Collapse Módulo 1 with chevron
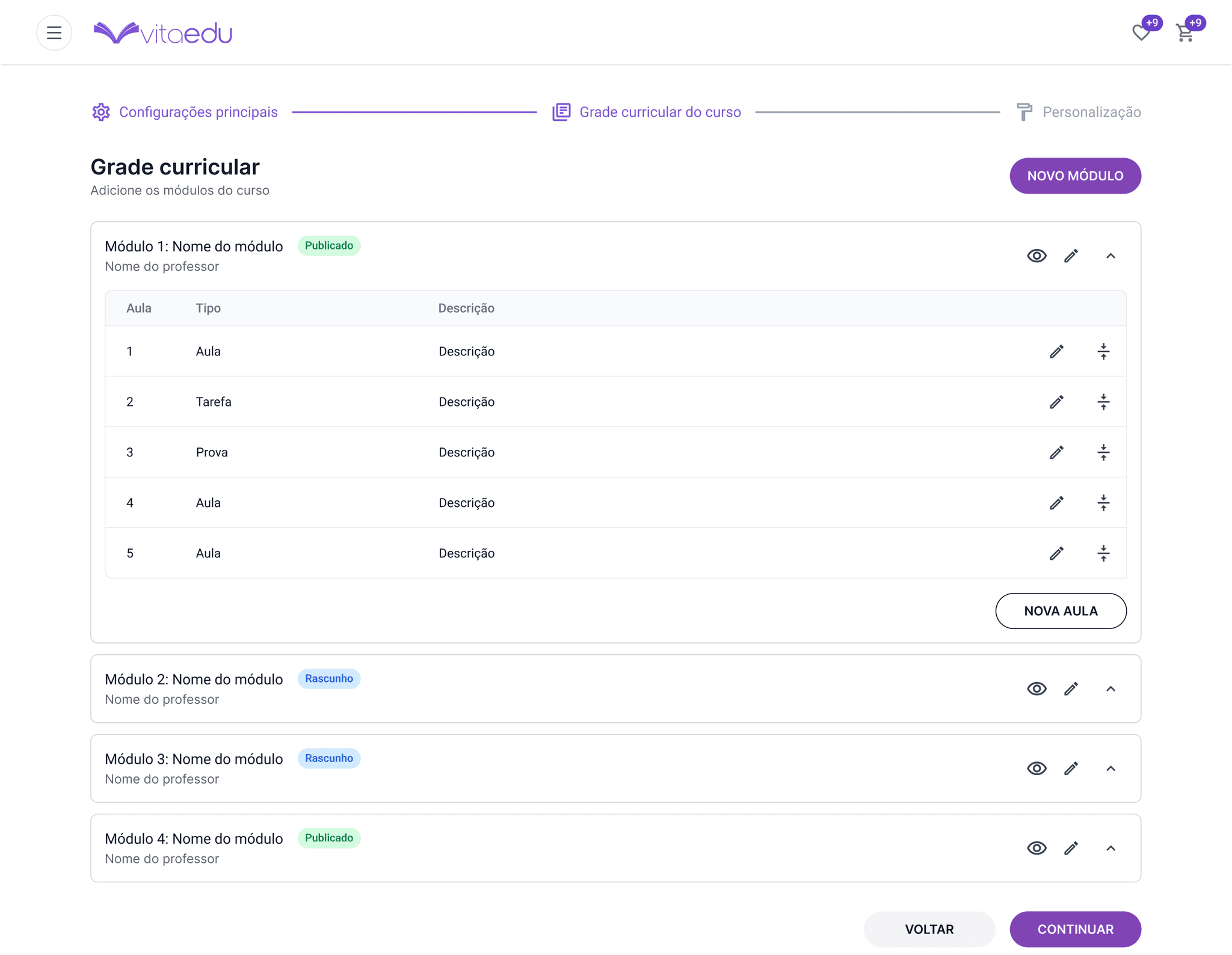 coord(1110,256)
